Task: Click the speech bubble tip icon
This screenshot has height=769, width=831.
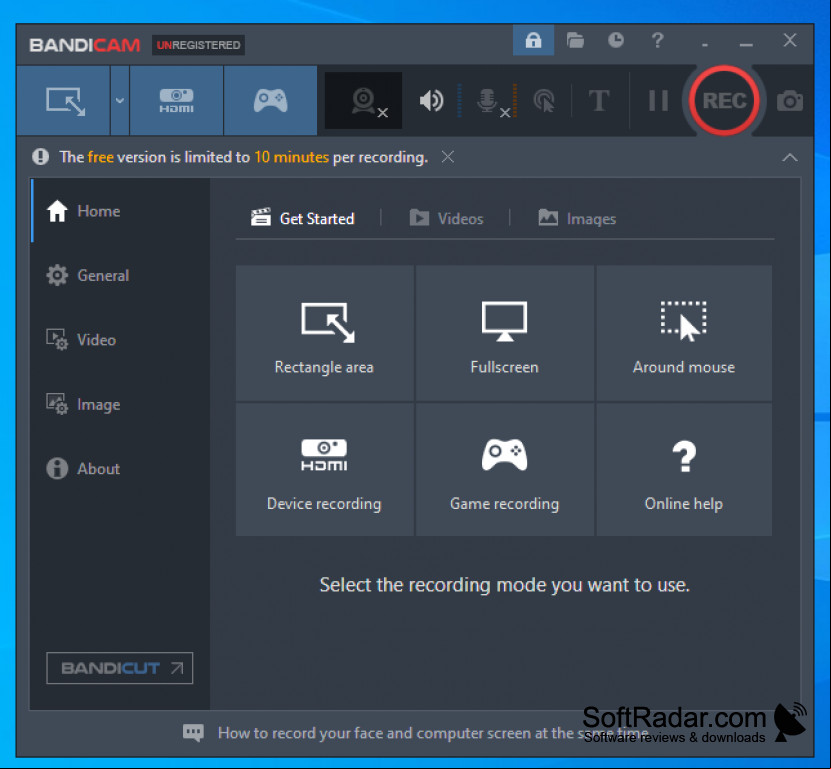Action: 193,733
